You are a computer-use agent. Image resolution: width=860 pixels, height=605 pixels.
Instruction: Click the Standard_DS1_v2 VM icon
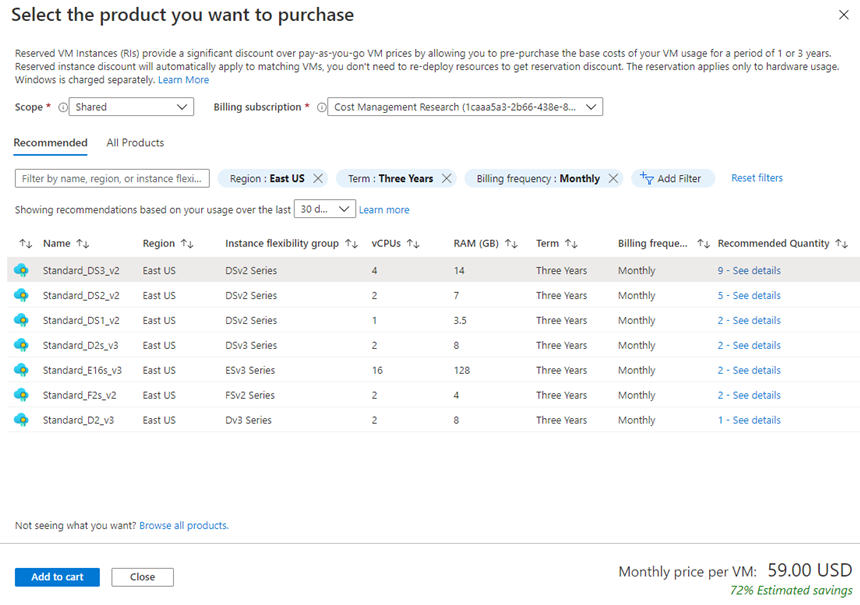click(x=21, y=320)
